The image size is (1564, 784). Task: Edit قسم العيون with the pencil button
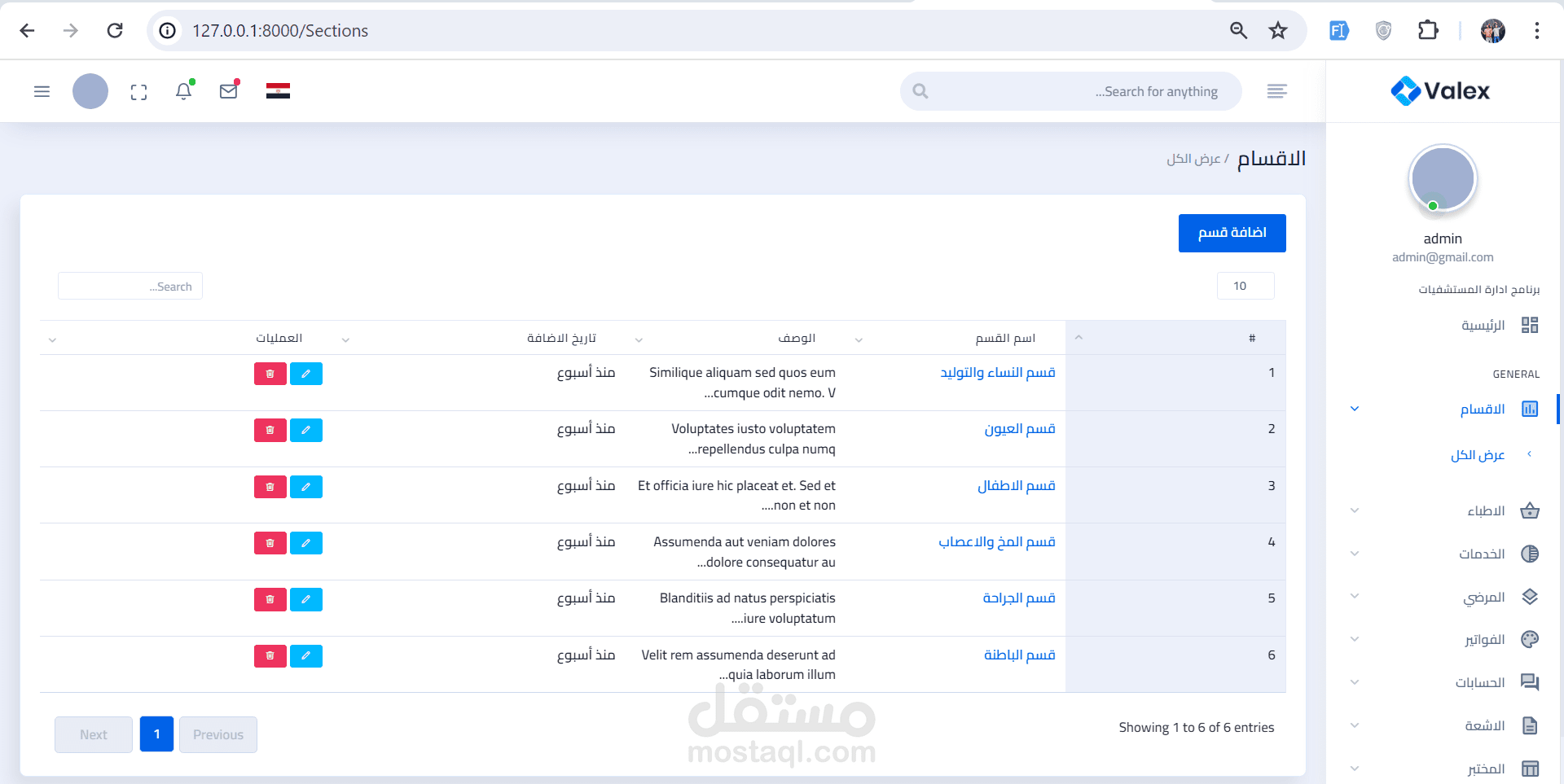click(x=306, y=430)
